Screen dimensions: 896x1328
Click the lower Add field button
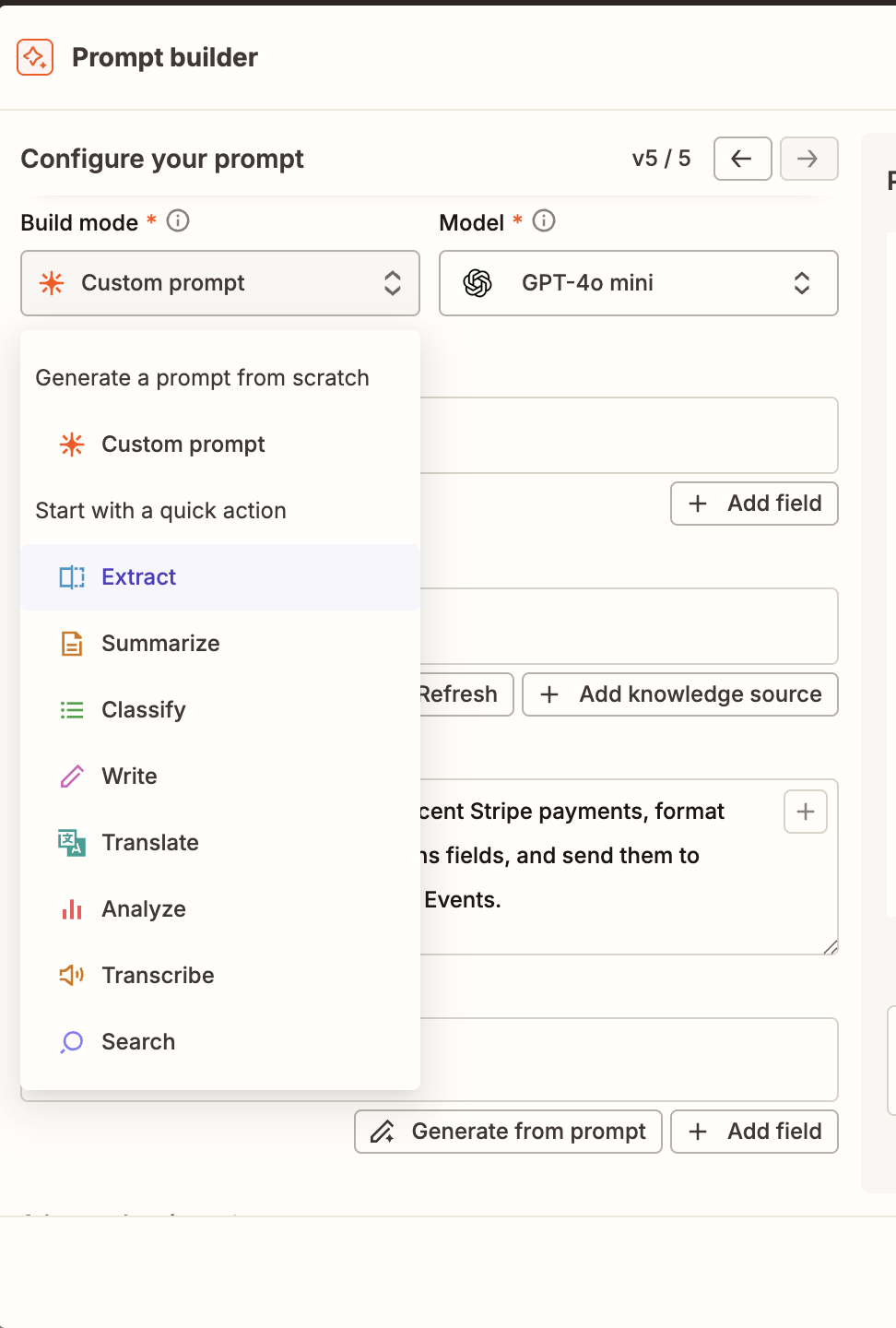[x=754, y=1132]
